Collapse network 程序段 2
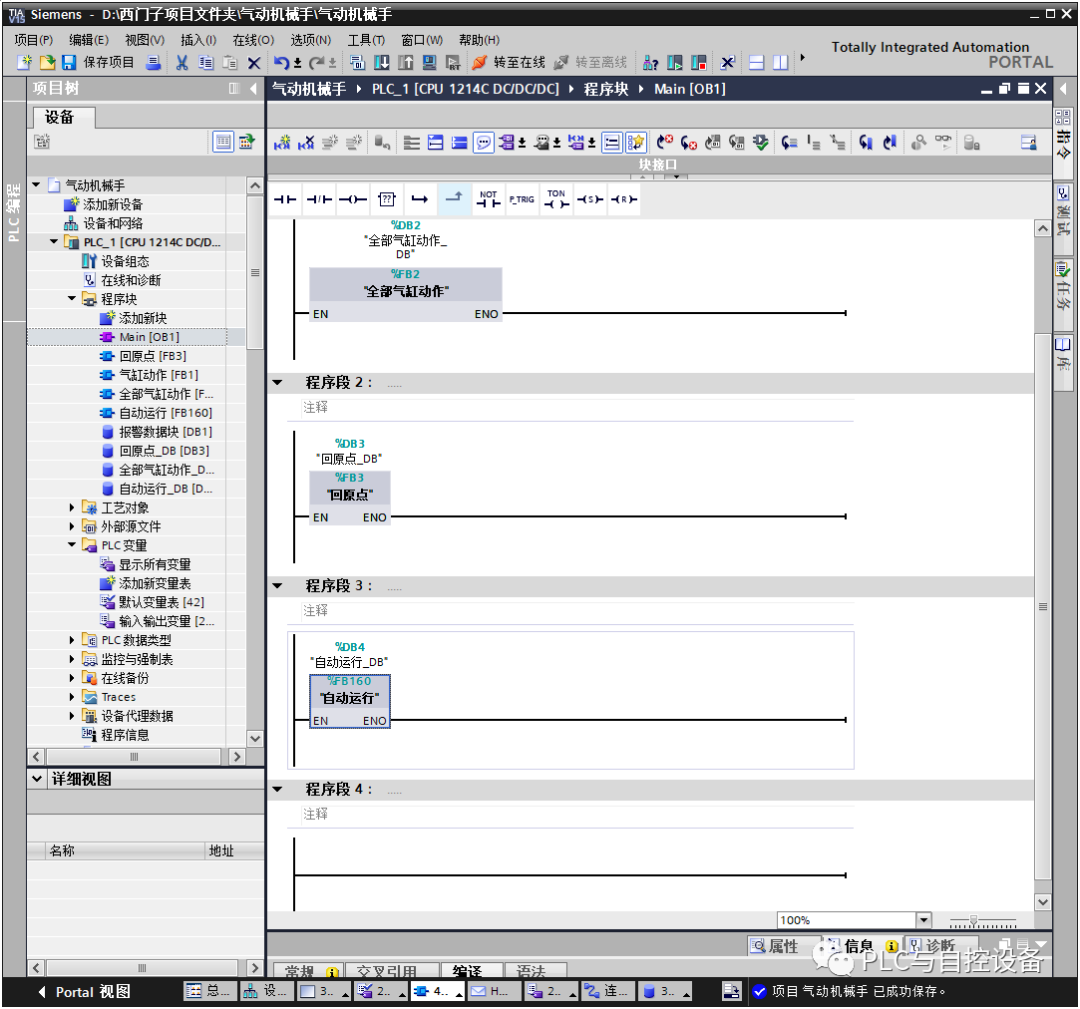This screenshot has height=1009, width=1080. click(278, 383)
